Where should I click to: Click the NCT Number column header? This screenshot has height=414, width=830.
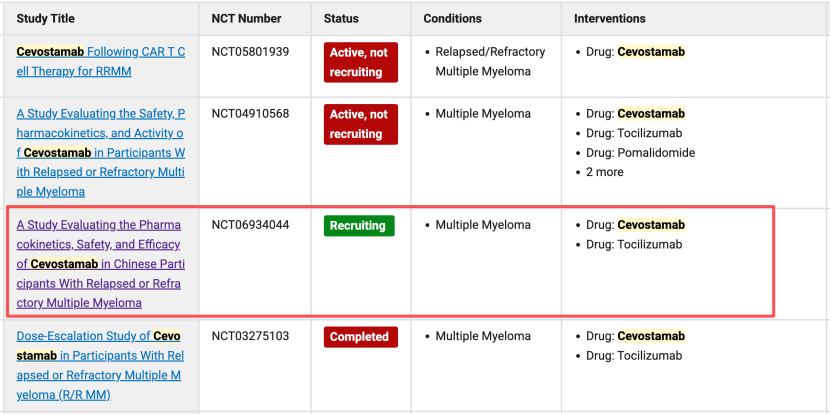click(247, 19)
